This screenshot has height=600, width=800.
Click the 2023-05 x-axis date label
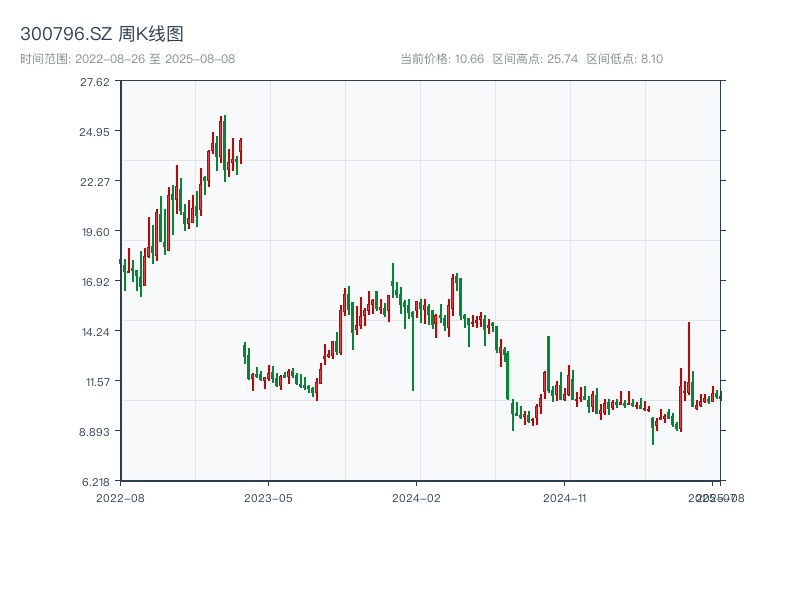269,497
